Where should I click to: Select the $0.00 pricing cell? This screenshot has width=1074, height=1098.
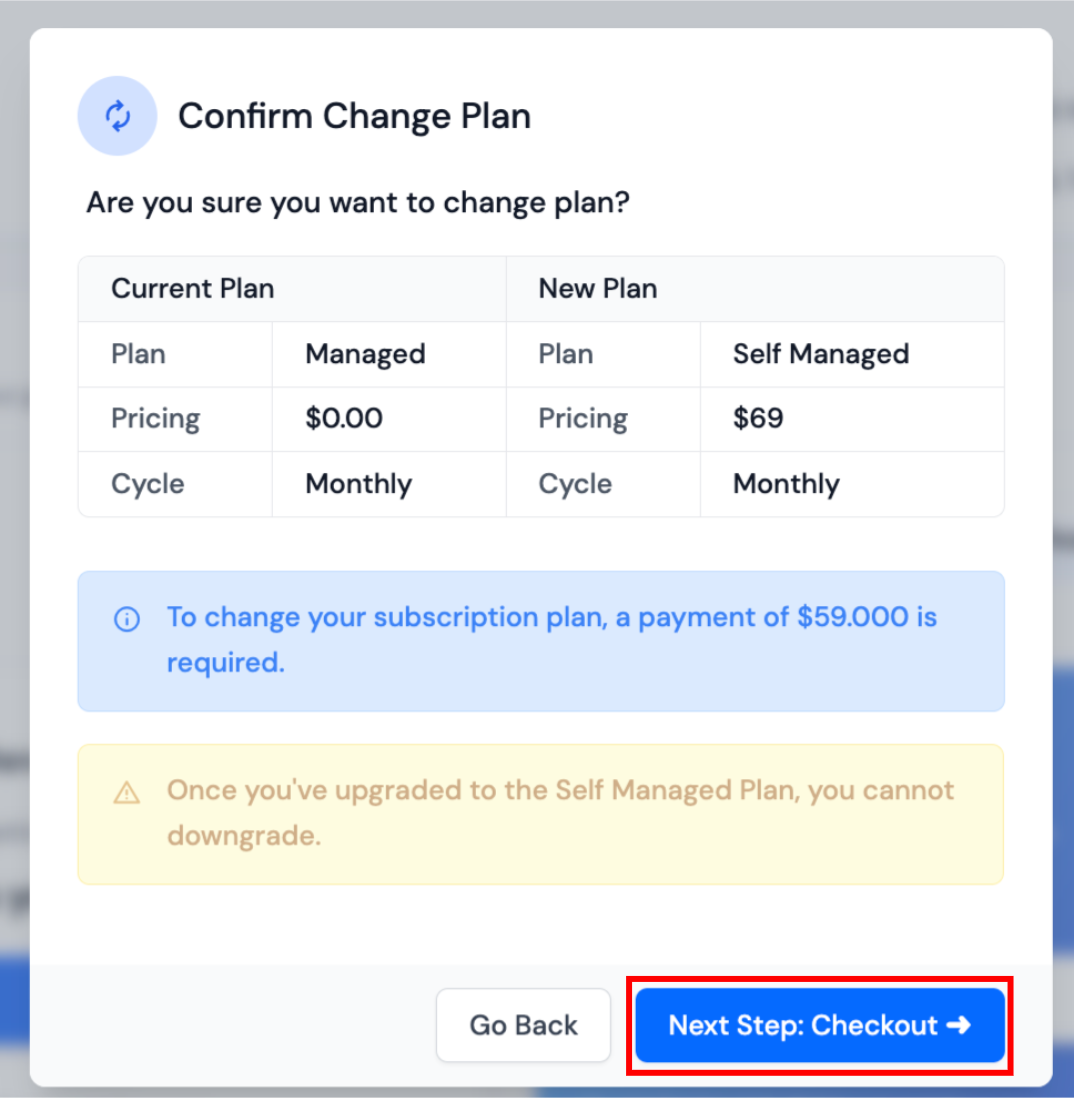pyautogui.click(x=344, y=419)
